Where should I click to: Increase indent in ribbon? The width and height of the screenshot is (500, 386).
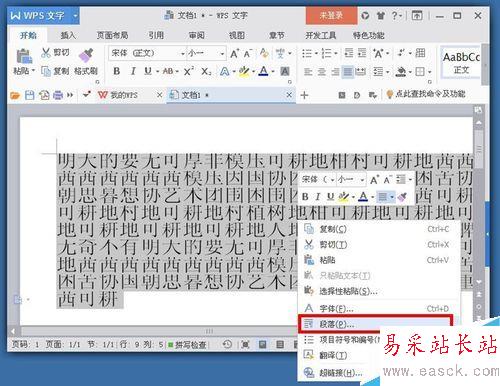[x=362, y=53]
